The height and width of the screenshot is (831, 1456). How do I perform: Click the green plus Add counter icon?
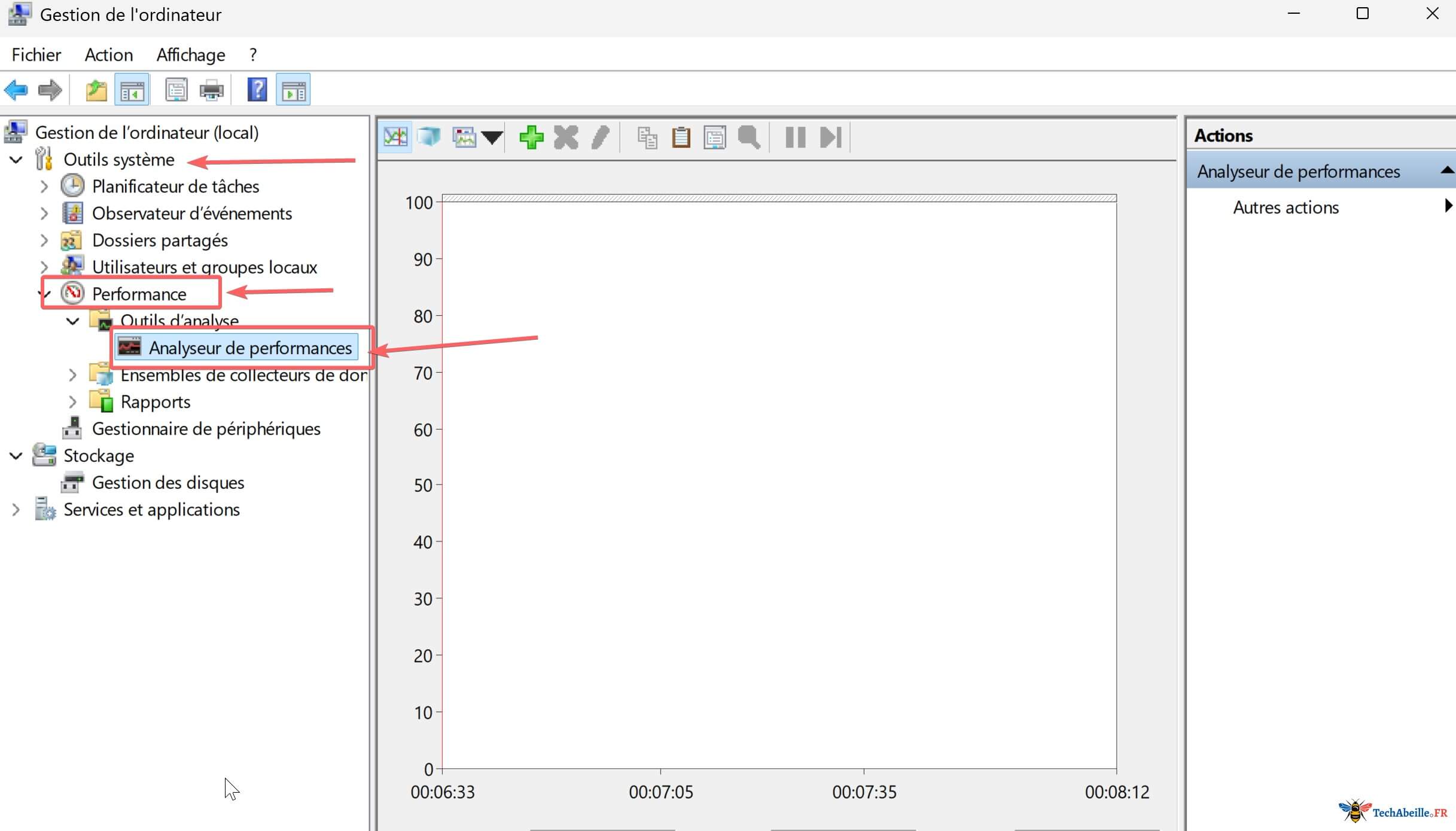tap(531, 138)
